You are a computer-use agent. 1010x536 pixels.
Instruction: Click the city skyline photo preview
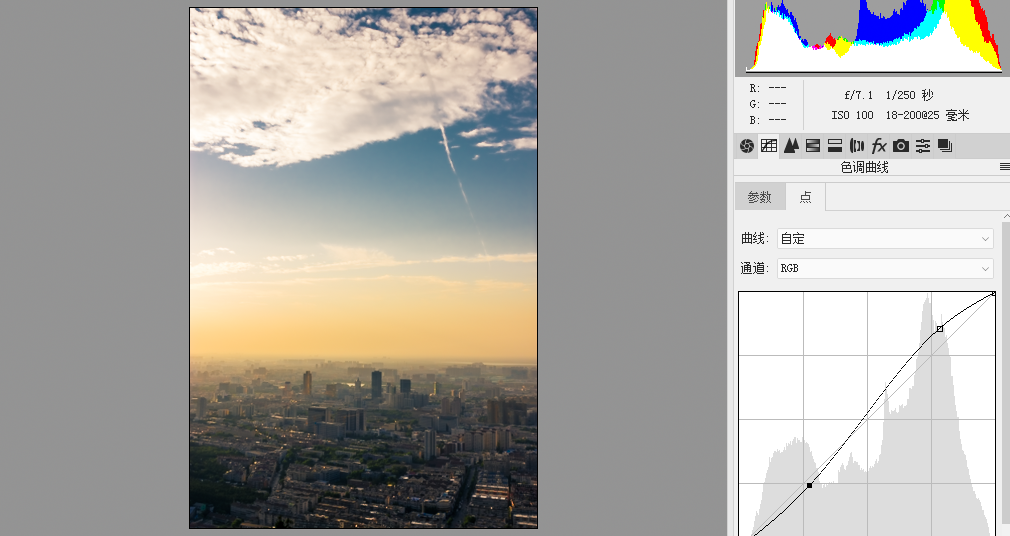click(363, 268)
